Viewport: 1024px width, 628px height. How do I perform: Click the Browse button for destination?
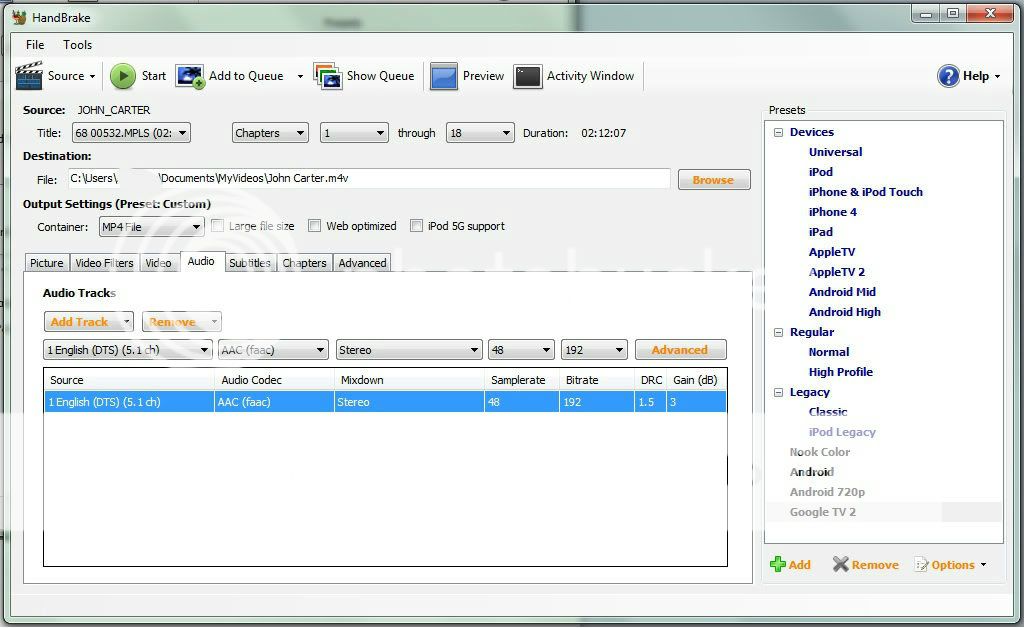(713, 179)
